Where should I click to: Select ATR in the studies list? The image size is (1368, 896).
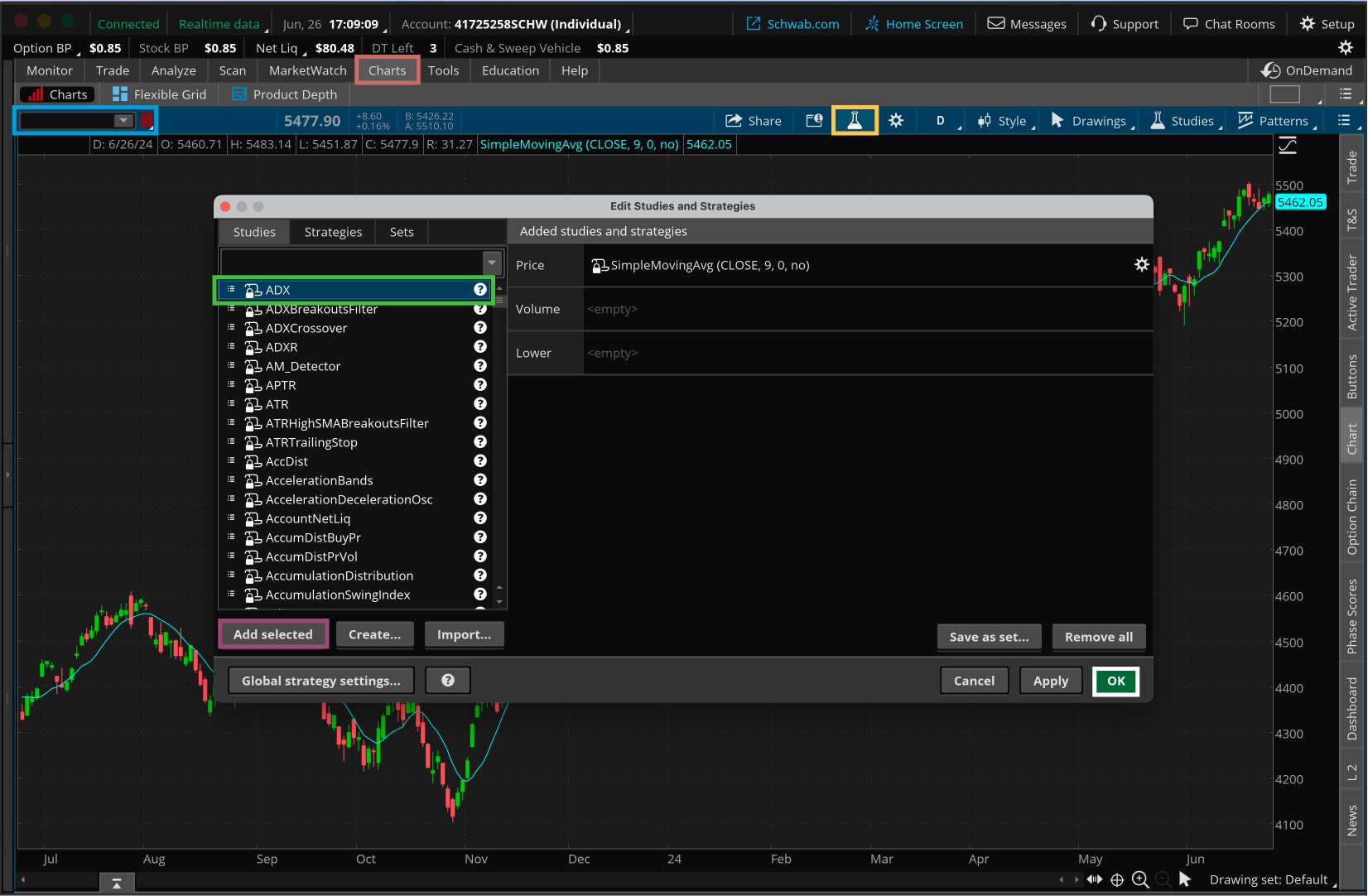coord(356,404)
